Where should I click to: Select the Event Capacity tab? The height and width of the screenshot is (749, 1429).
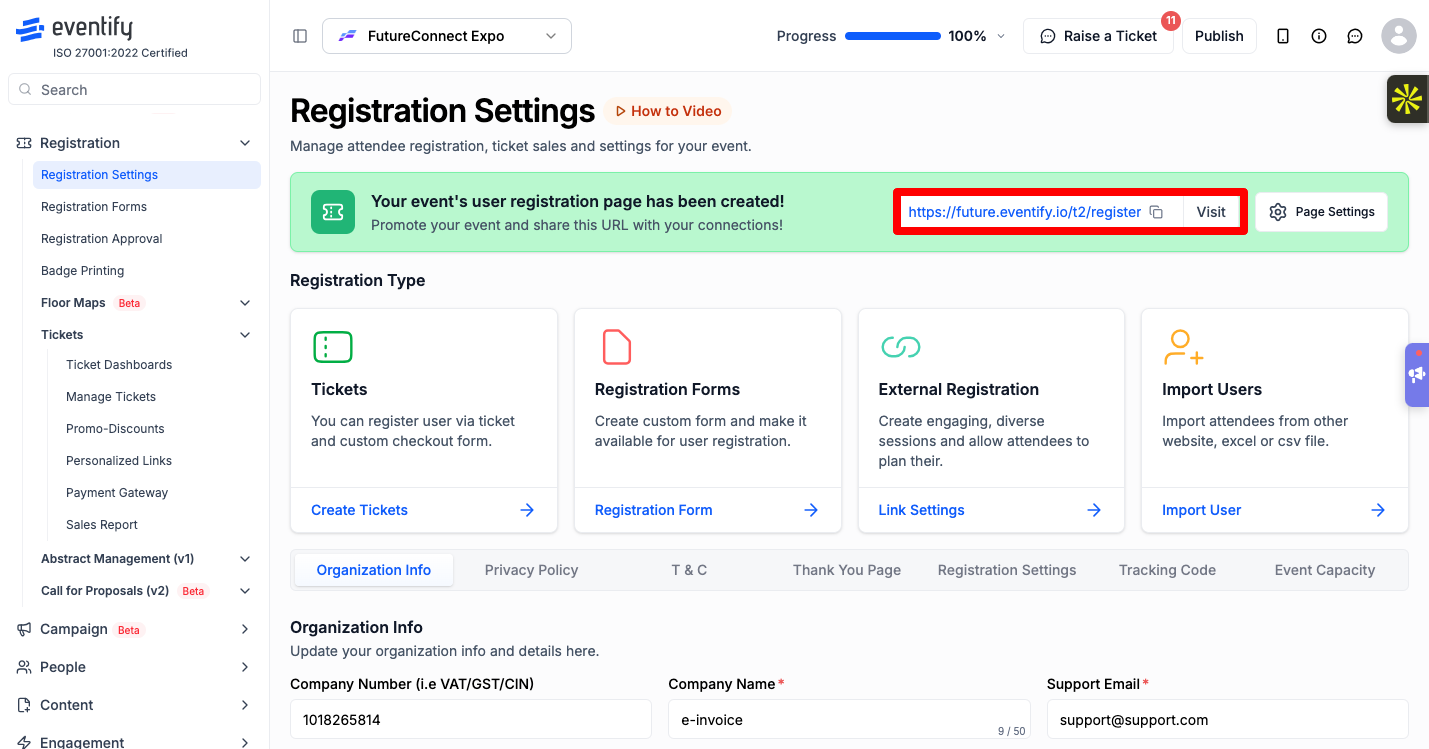click(1325, 570)
